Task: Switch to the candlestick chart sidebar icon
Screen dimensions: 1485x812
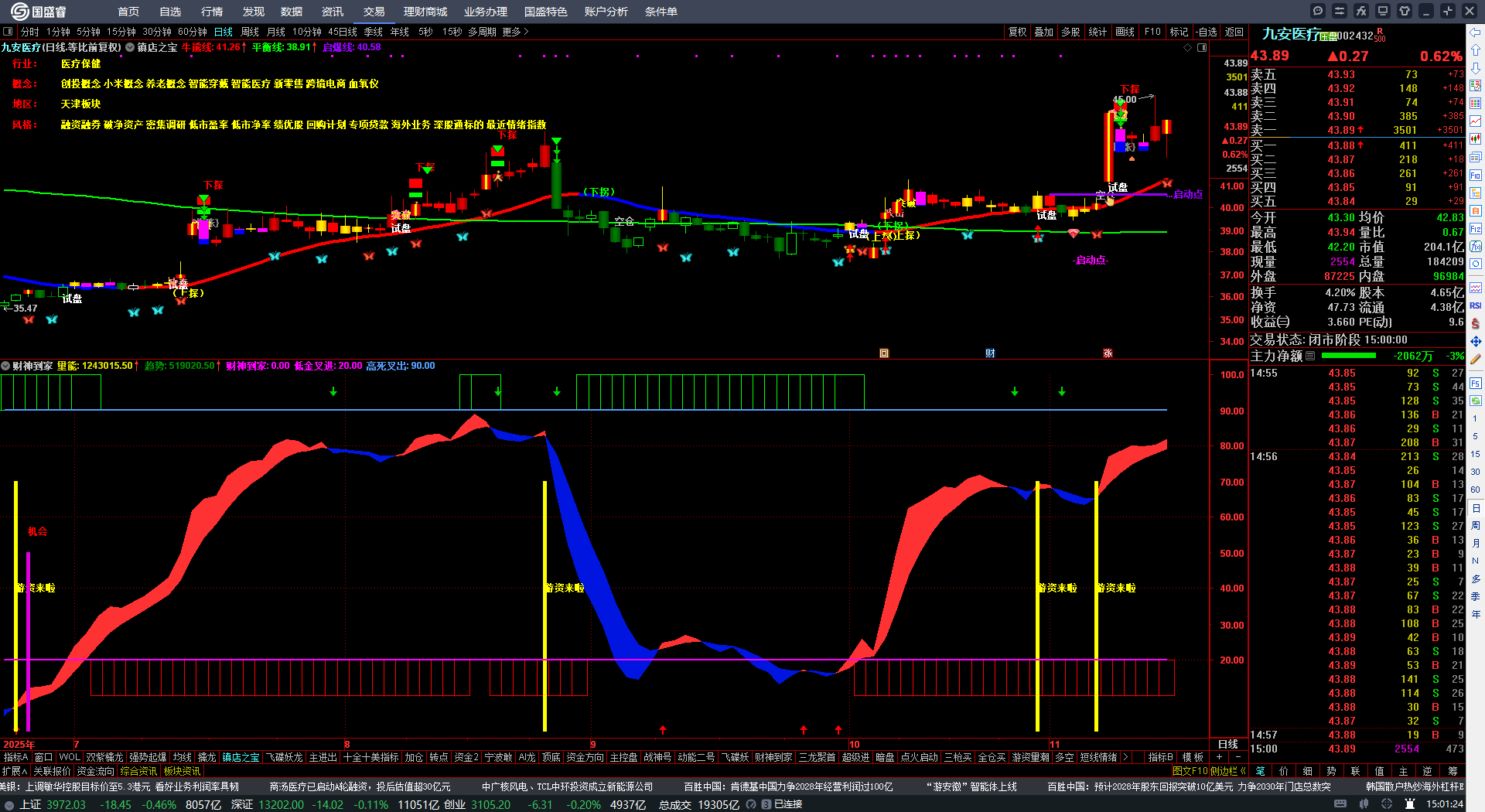Action: coord(1476,139)
